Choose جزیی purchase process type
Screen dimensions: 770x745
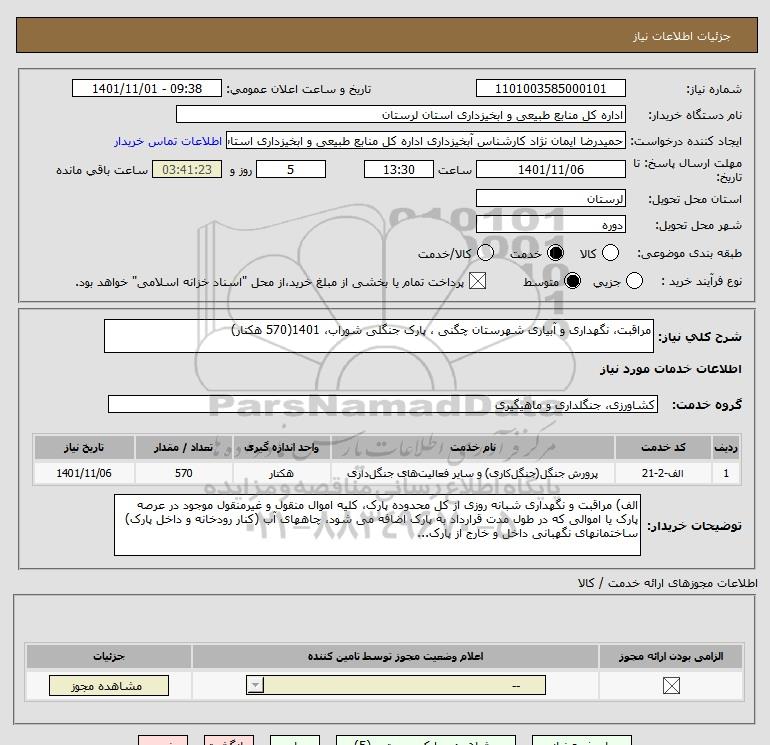point(634,281)
